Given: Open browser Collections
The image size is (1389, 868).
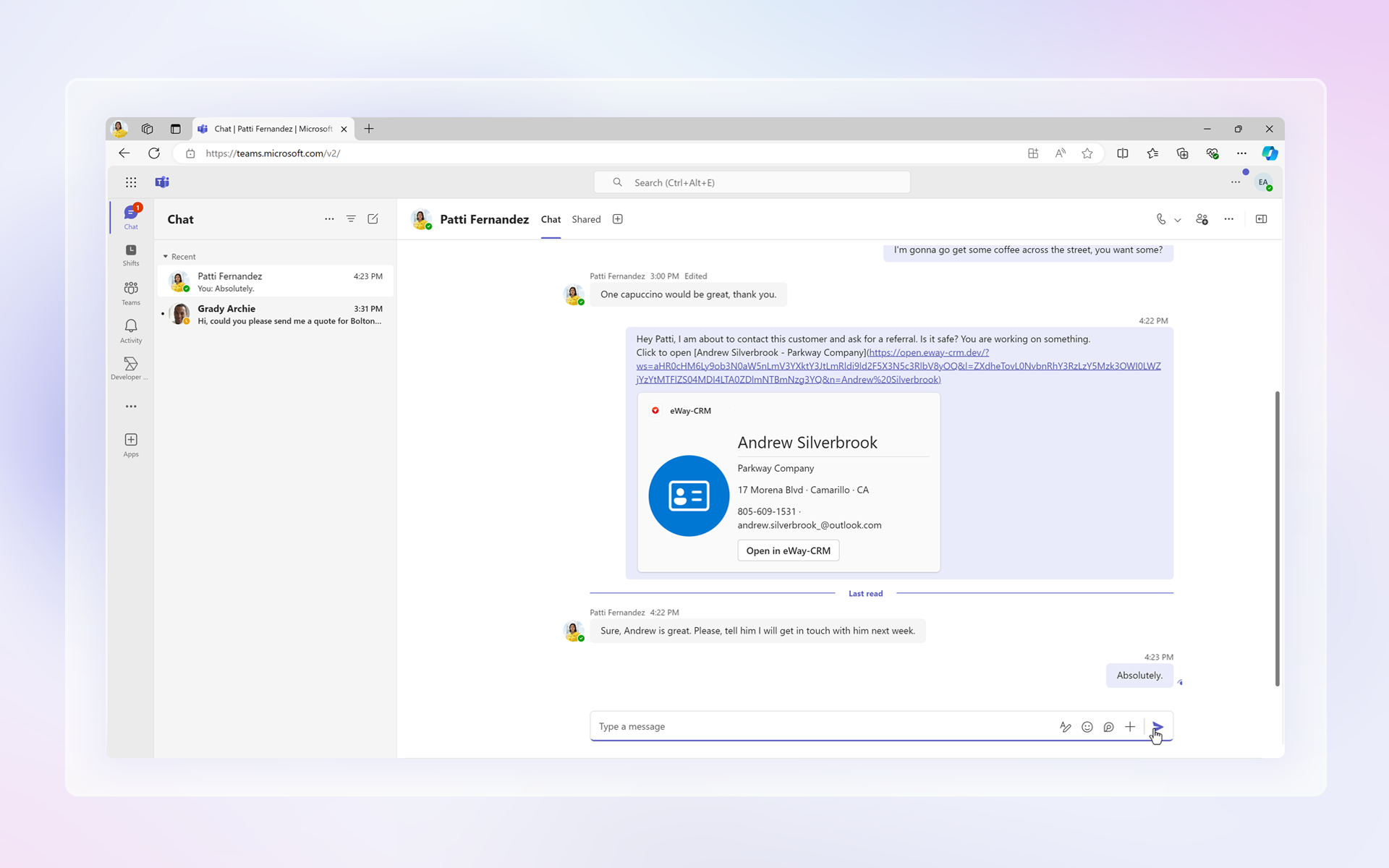Looking at the screenshot, I should pos(1182,153).
